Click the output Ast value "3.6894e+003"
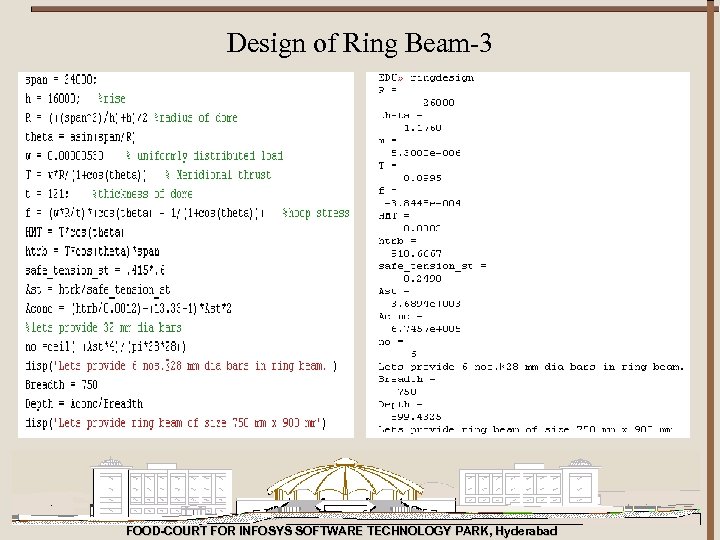This screenshot has height=540, width=720. pyautogui.click(x=426, y=304)
